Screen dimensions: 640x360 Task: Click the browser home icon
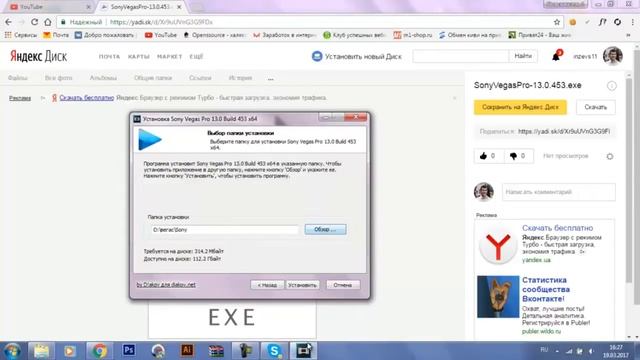click(48, 22)
